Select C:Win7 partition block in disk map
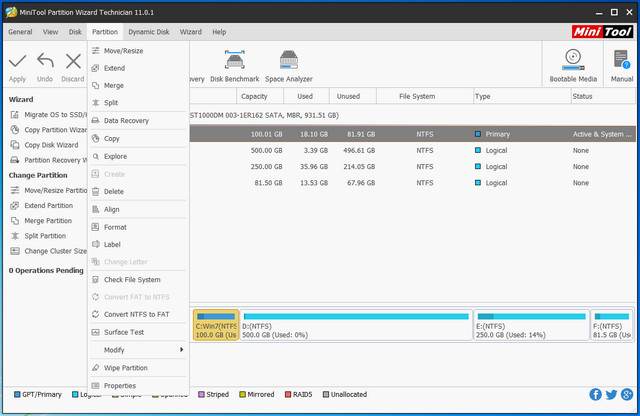 click(x=216, y=325)
